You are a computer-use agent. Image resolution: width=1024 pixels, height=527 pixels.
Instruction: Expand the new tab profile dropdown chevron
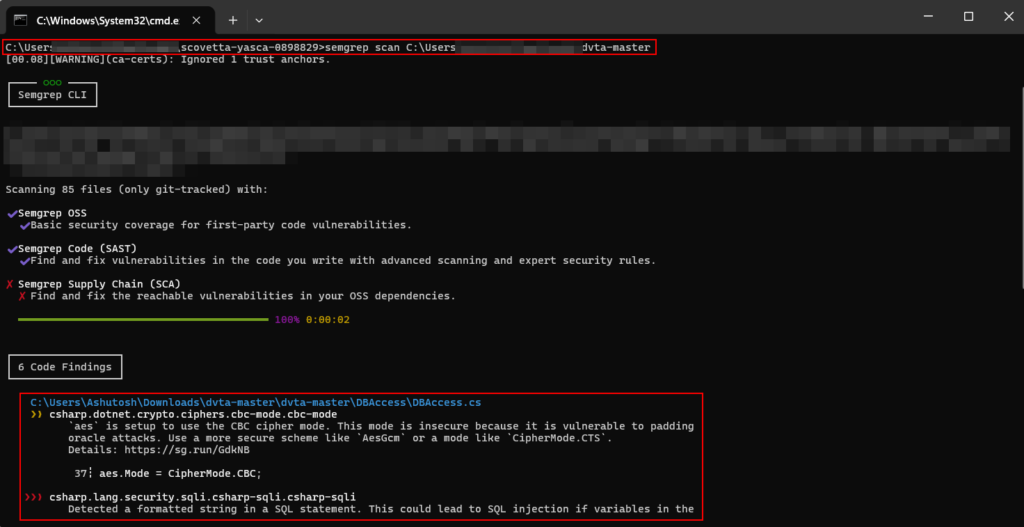point(259,19)
